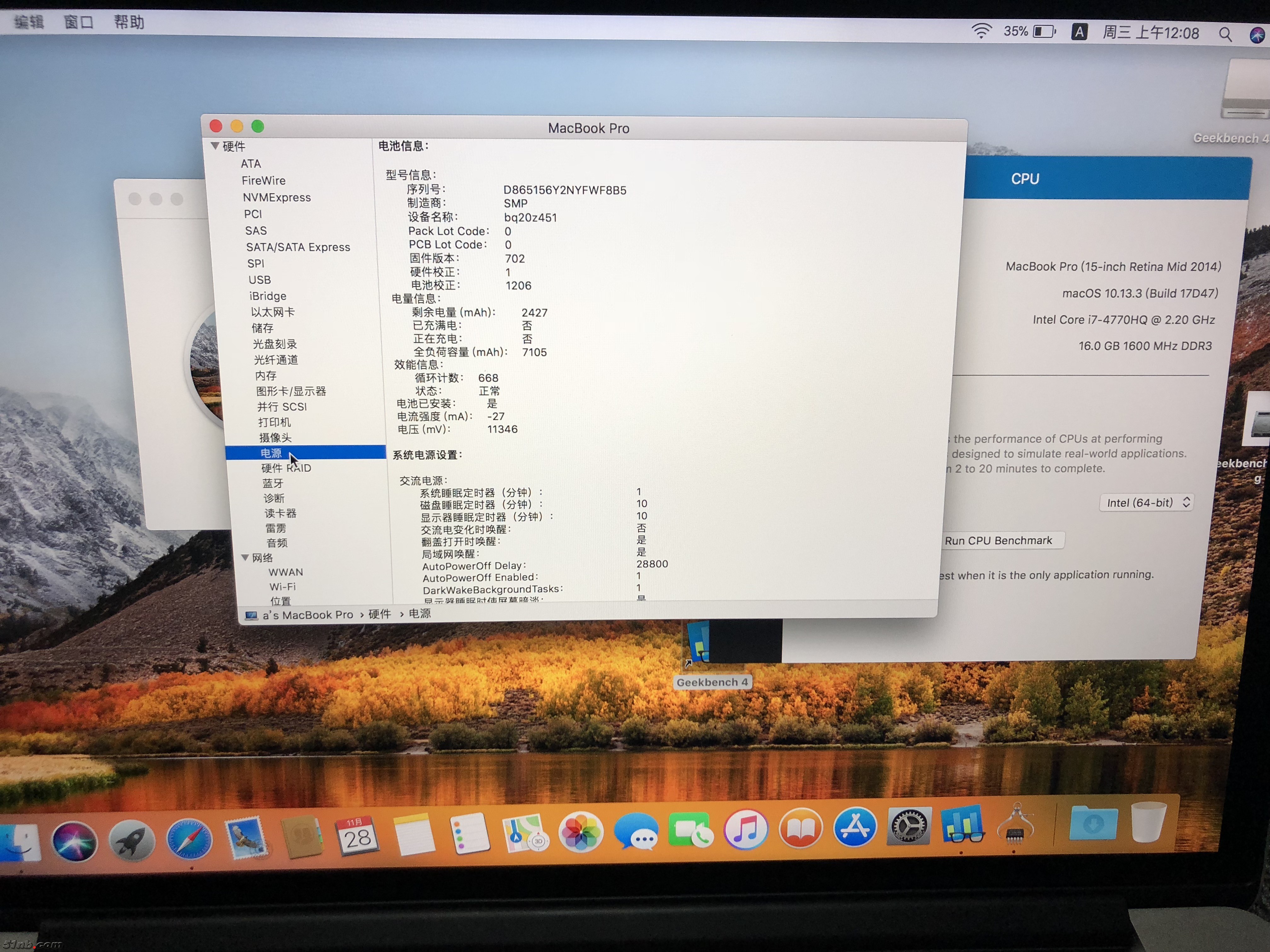Open the 帮助 help menu

[129, 22]
